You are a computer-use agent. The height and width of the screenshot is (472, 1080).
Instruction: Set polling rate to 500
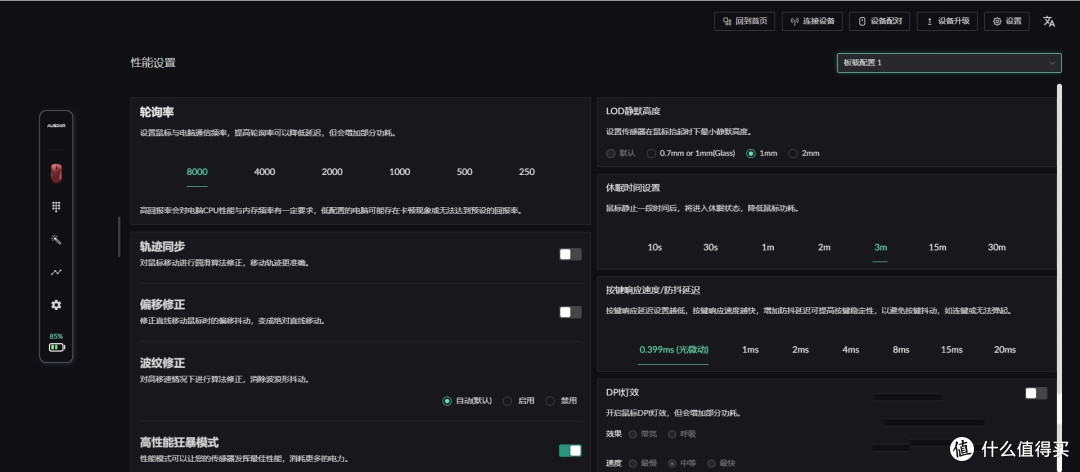(x=465, y=172)
